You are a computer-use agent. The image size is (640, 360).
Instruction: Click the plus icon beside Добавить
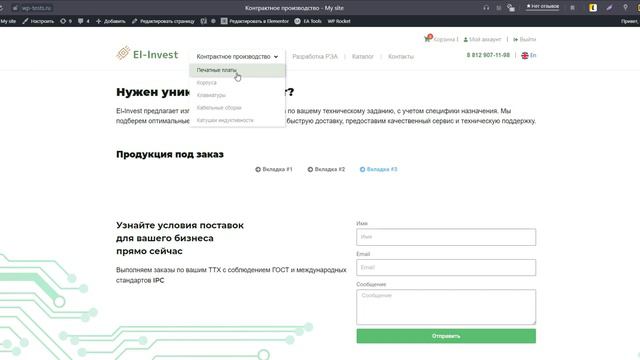click(98, 21)
